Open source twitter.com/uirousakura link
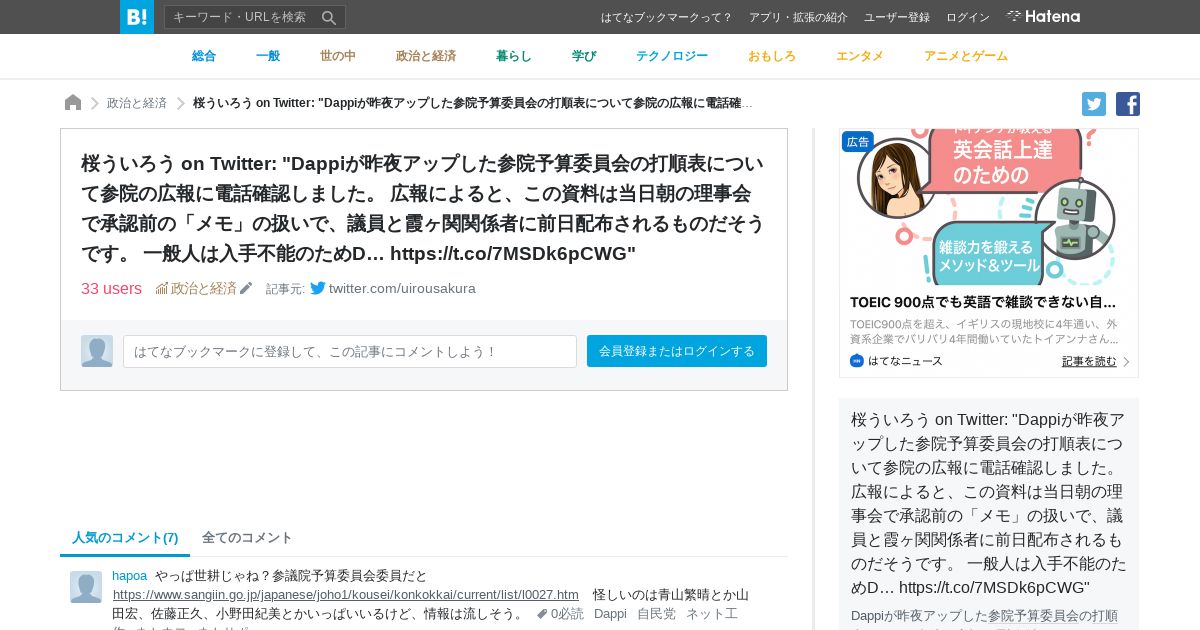1200x630 pixels. coord(402,288)
